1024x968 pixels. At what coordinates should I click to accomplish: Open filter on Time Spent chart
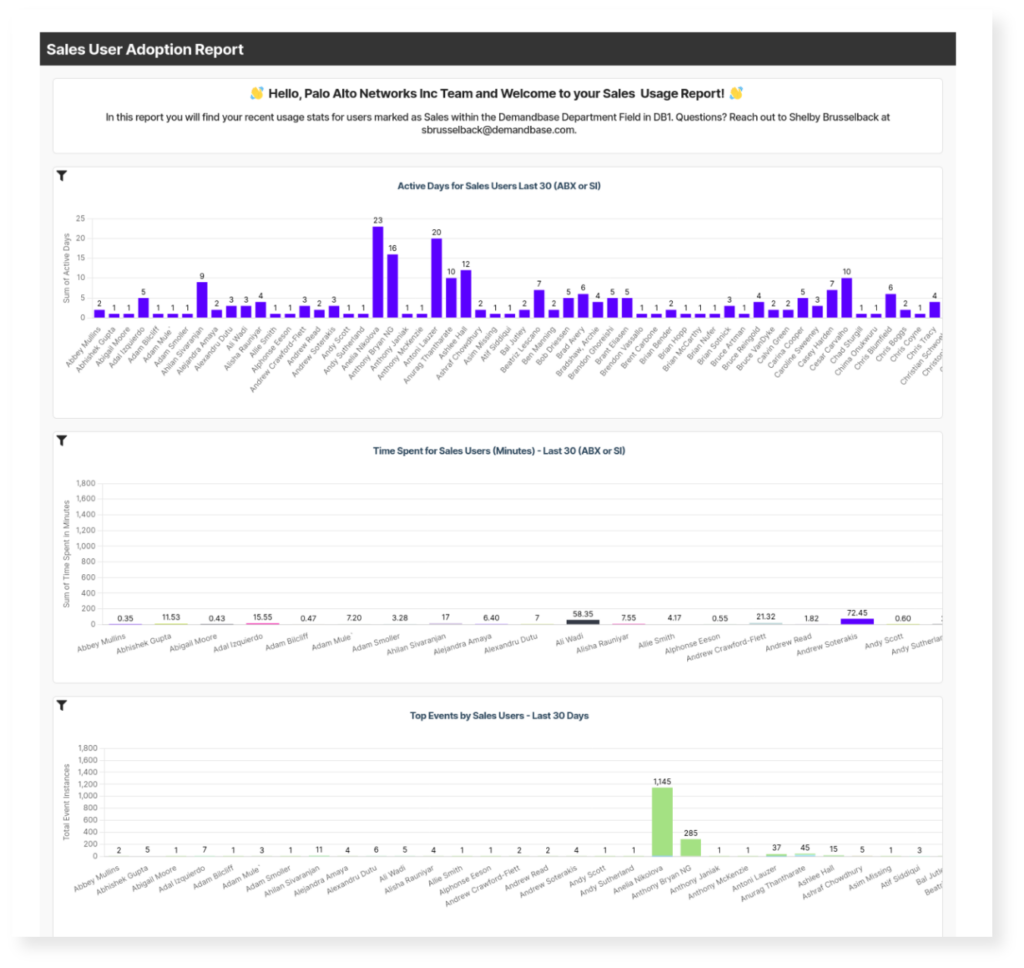62,440
